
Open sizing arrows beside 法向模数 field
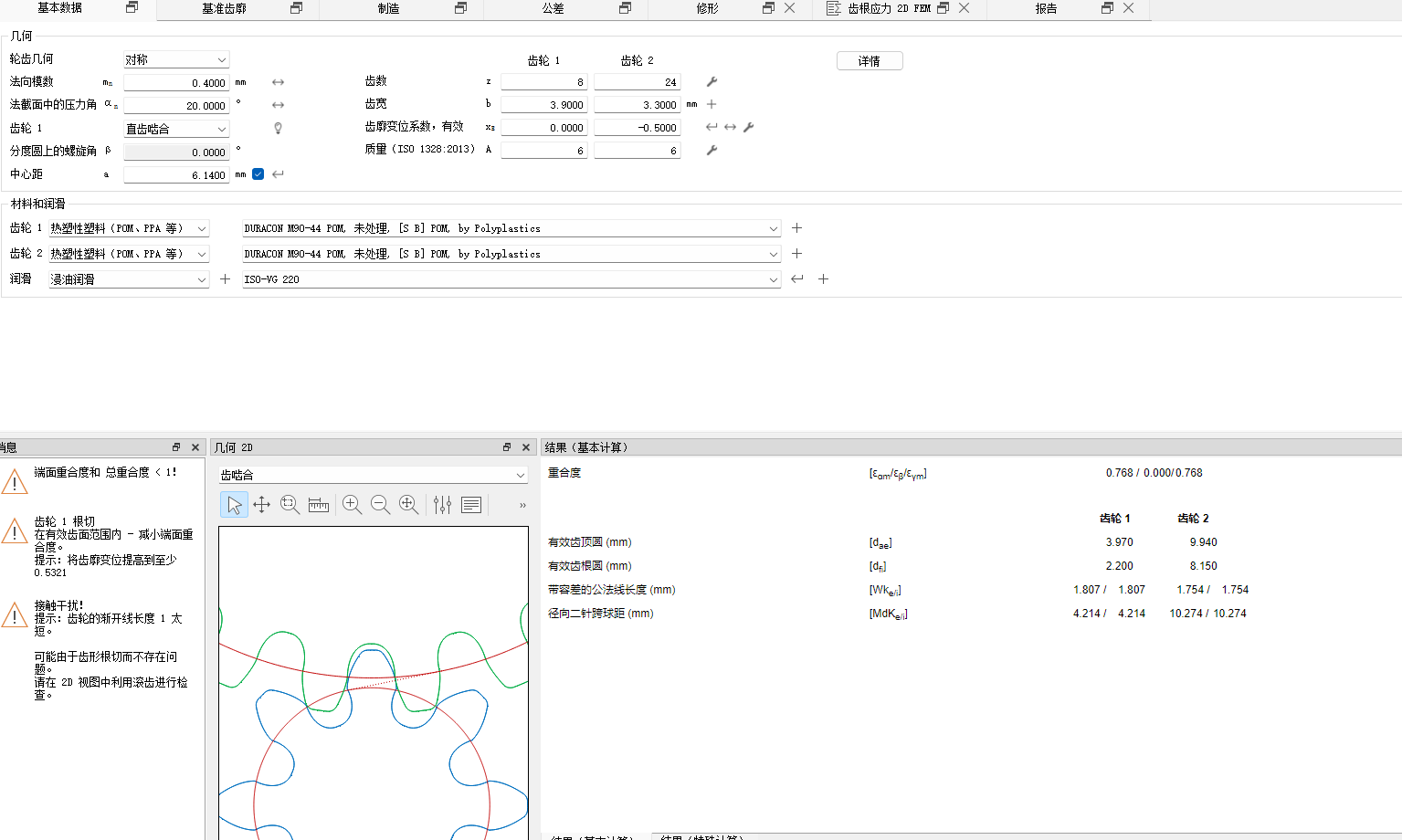(x=278, y=82)
